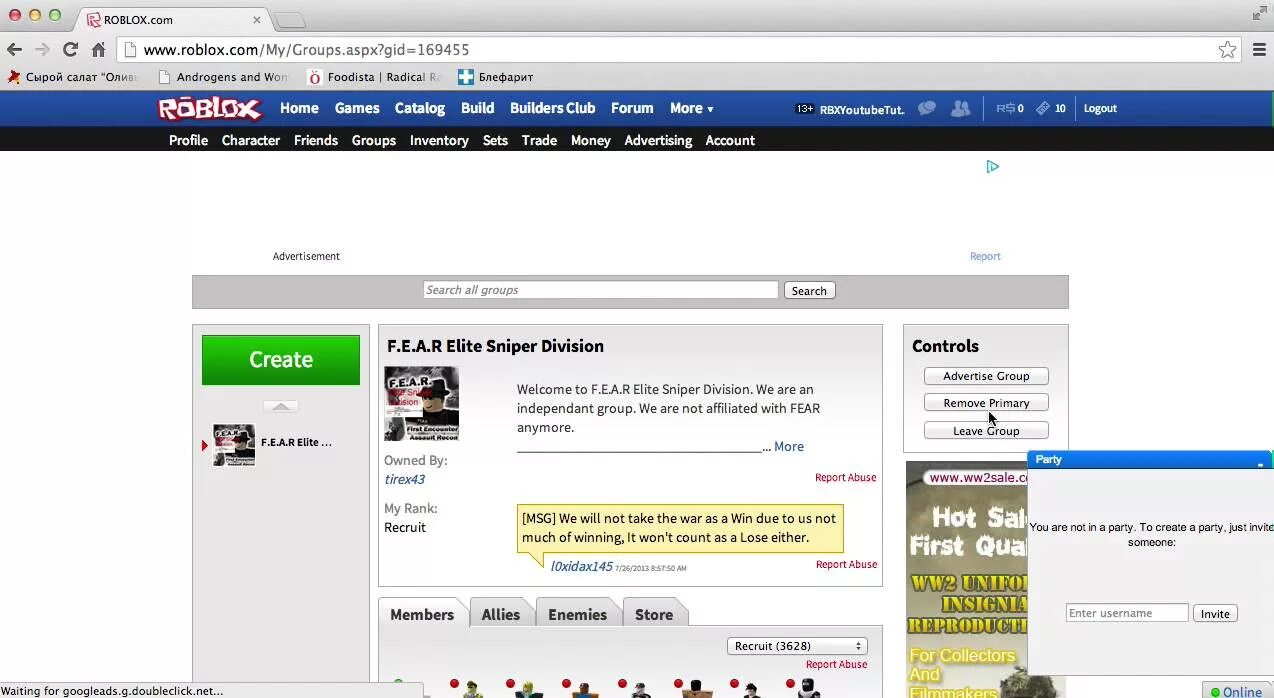1274x698 pixels.
Task: Open the Games menu item
Action: tap(357, 108)
